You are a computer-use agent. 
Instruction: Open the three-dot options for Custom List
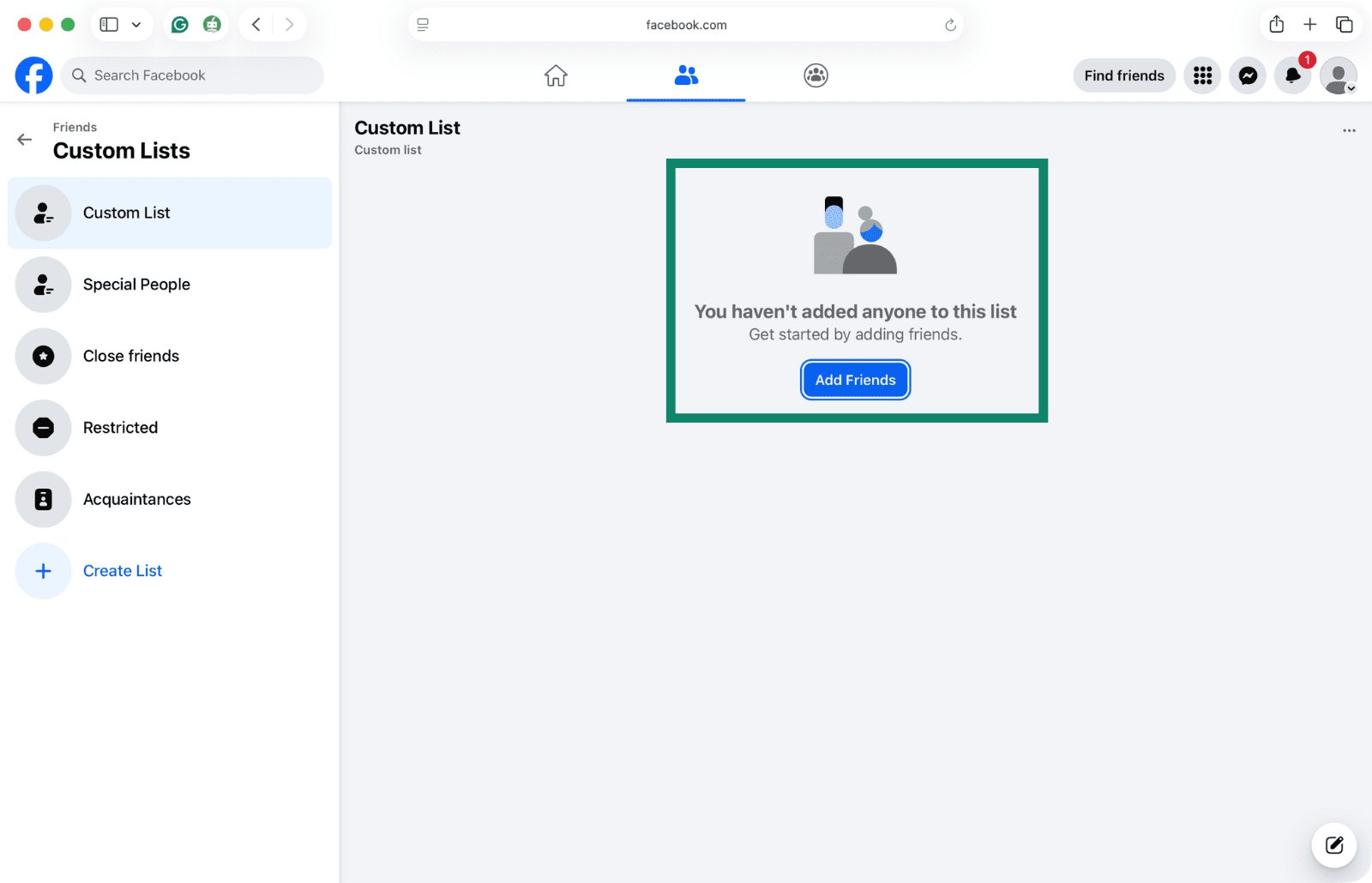1349,130
